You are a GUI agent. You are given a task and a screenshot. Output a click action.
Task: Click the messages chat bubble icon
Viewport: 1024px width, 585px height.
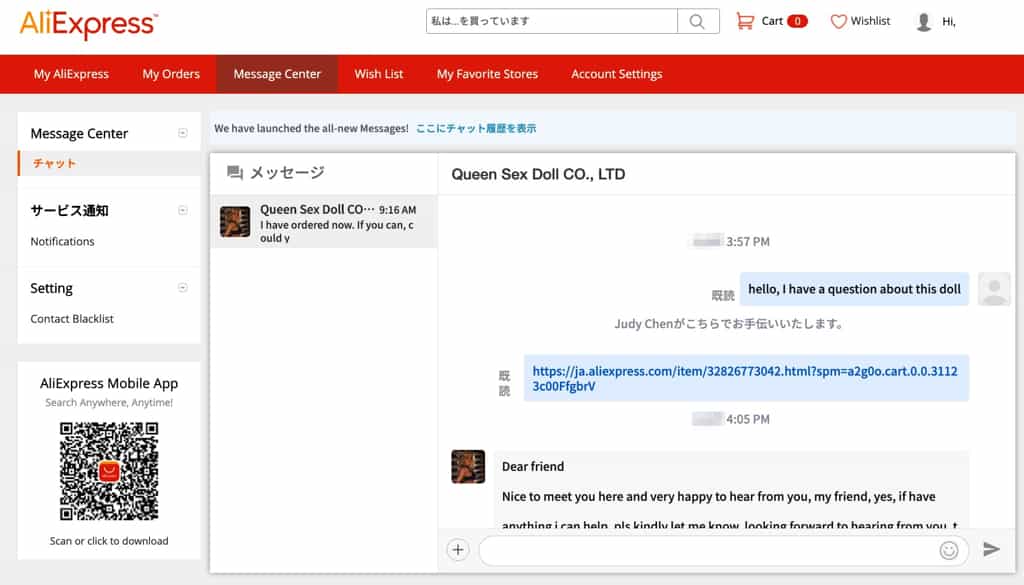(x=234, y=172)
